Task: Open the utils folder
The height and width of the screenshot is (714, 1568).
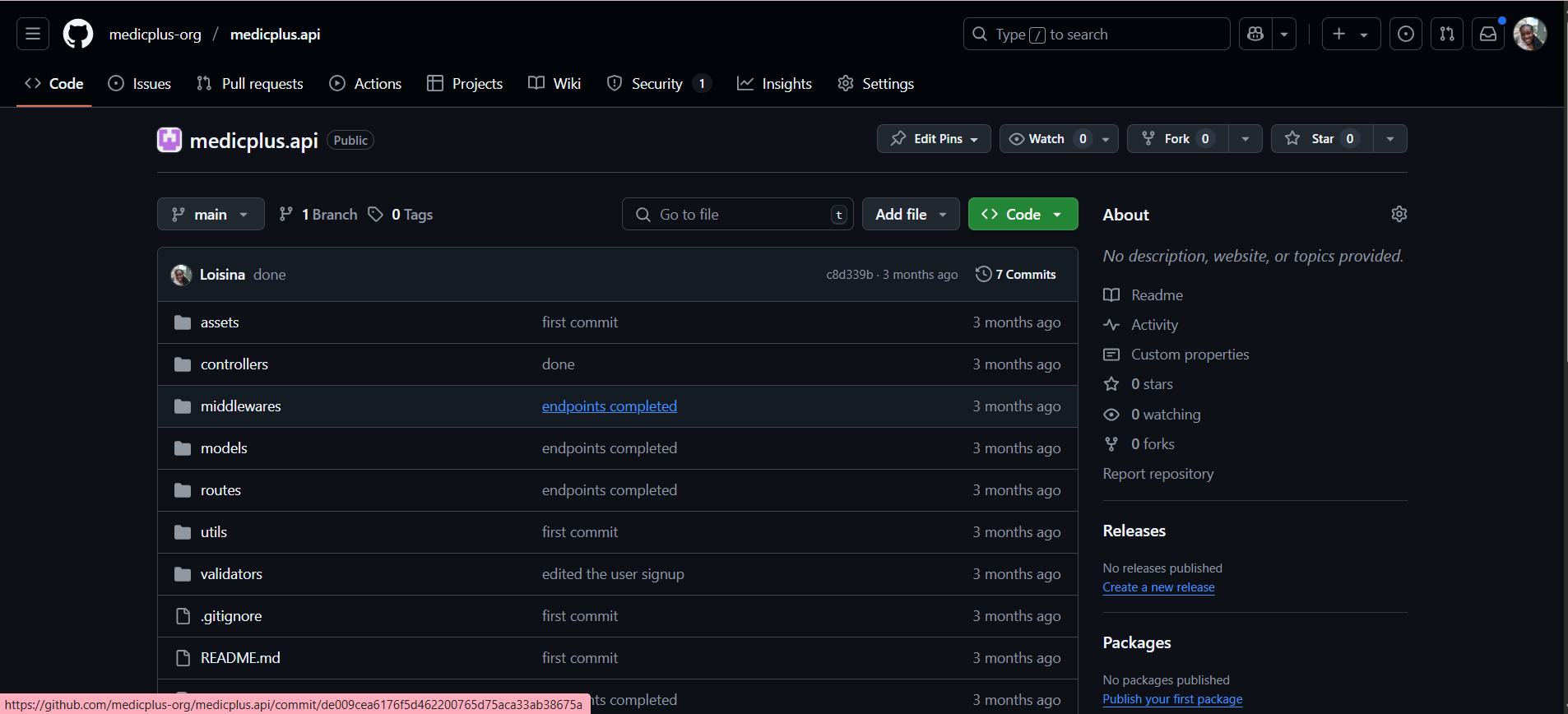Action: pyautogui.click(x=214, y=532)
